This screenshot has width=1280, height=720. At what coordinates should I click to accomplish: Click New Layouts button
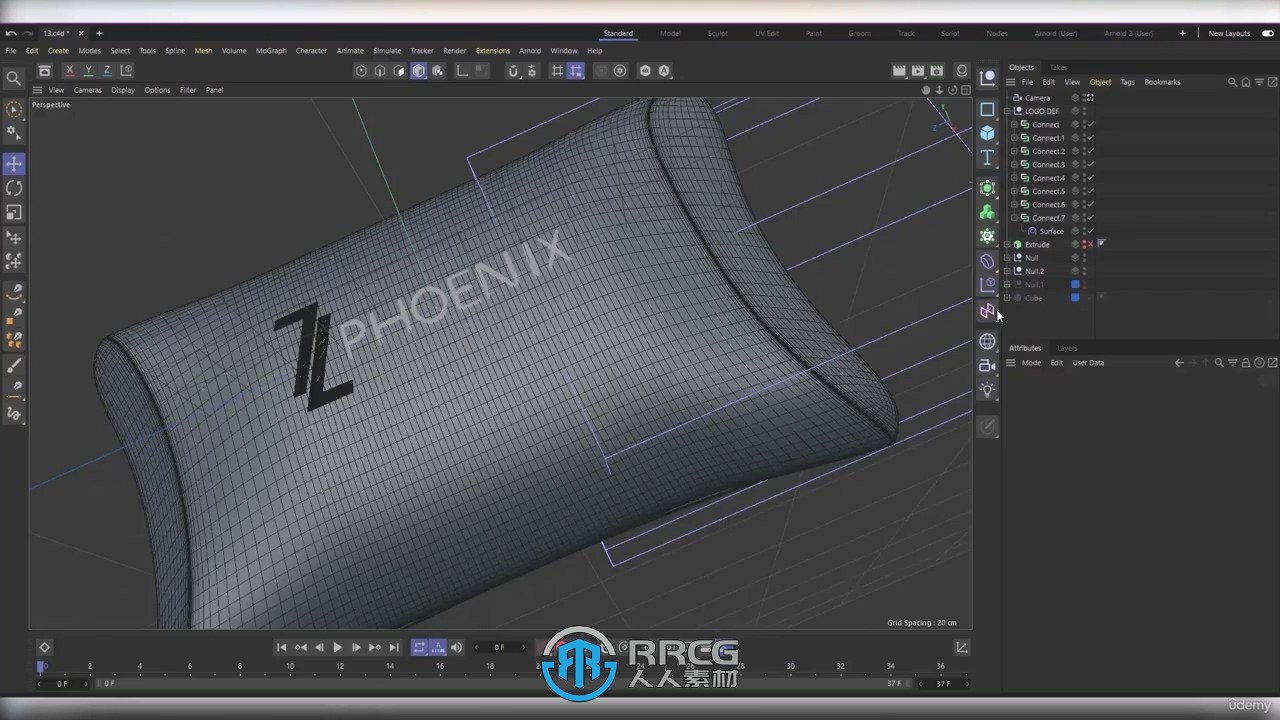click(x=1229, y=33)
